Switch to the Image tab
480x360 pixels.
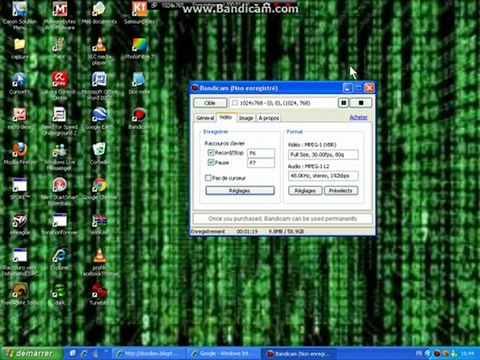click(x=246, y=118)
